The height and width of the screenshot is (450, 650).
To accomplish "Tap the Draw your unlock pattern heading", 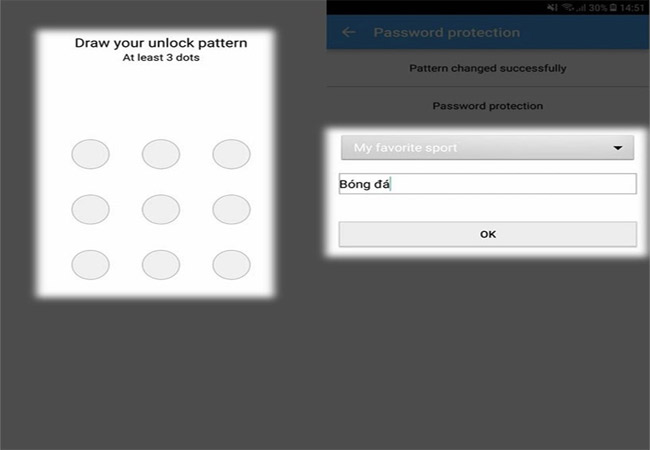I will 161,43.
